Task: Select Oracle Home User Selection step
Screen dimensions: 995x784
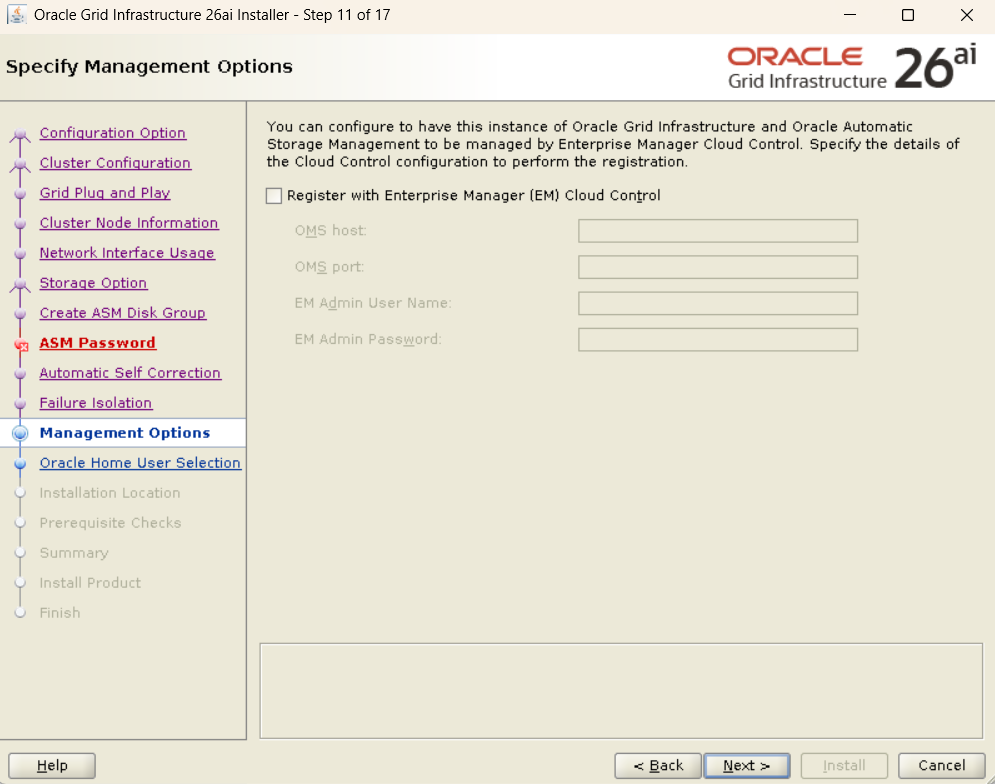Action: tap(140, 463)
